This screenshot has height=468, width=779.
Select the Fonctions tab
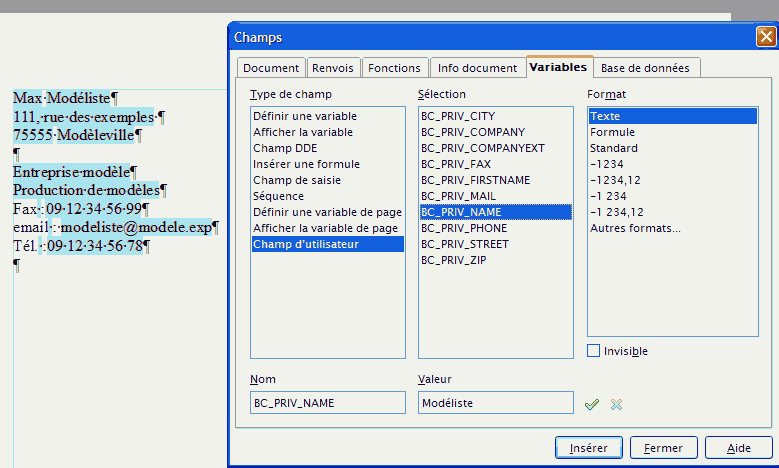394,68
